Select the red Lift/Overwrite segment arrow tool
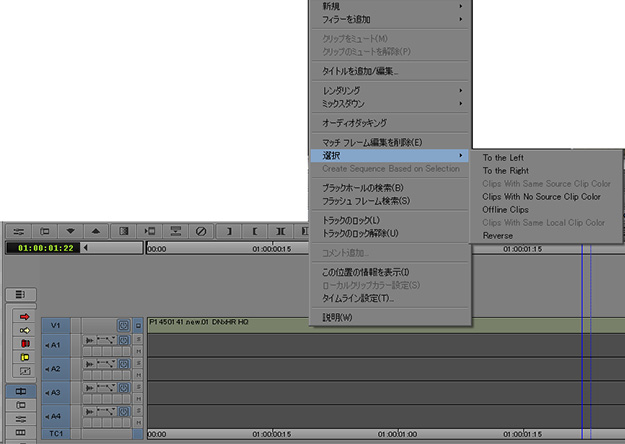 tap(24, 317)
